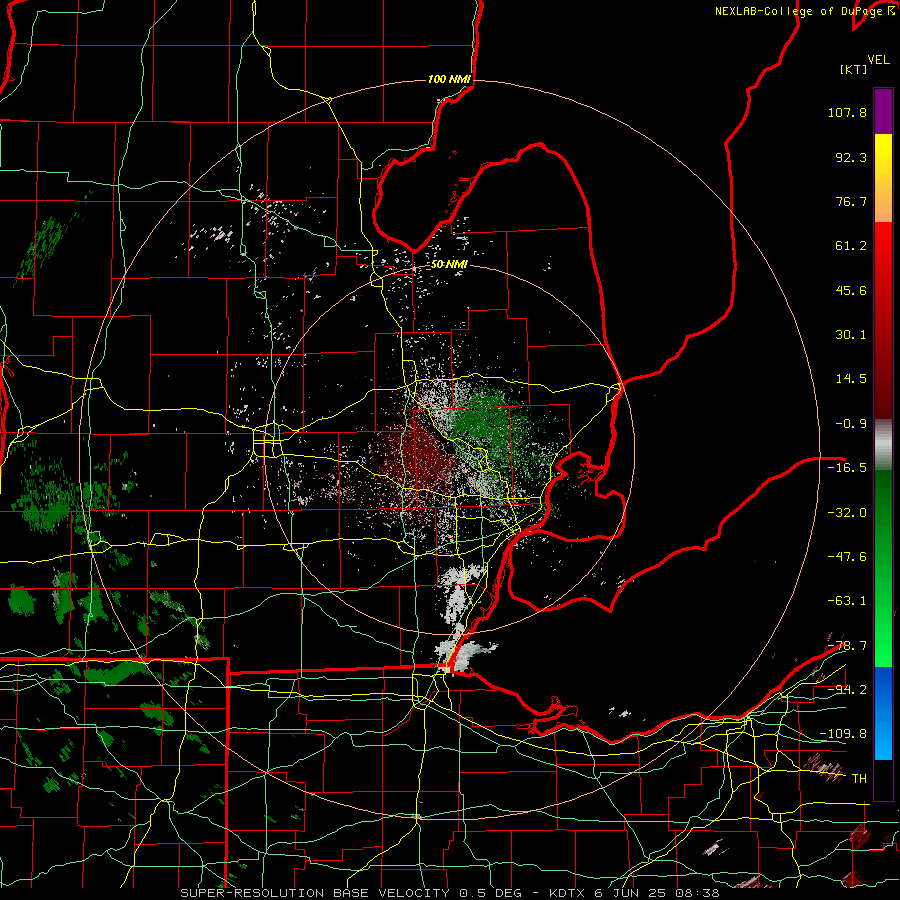Click the 14.5 velocity scale value

[x=851, y=379]
